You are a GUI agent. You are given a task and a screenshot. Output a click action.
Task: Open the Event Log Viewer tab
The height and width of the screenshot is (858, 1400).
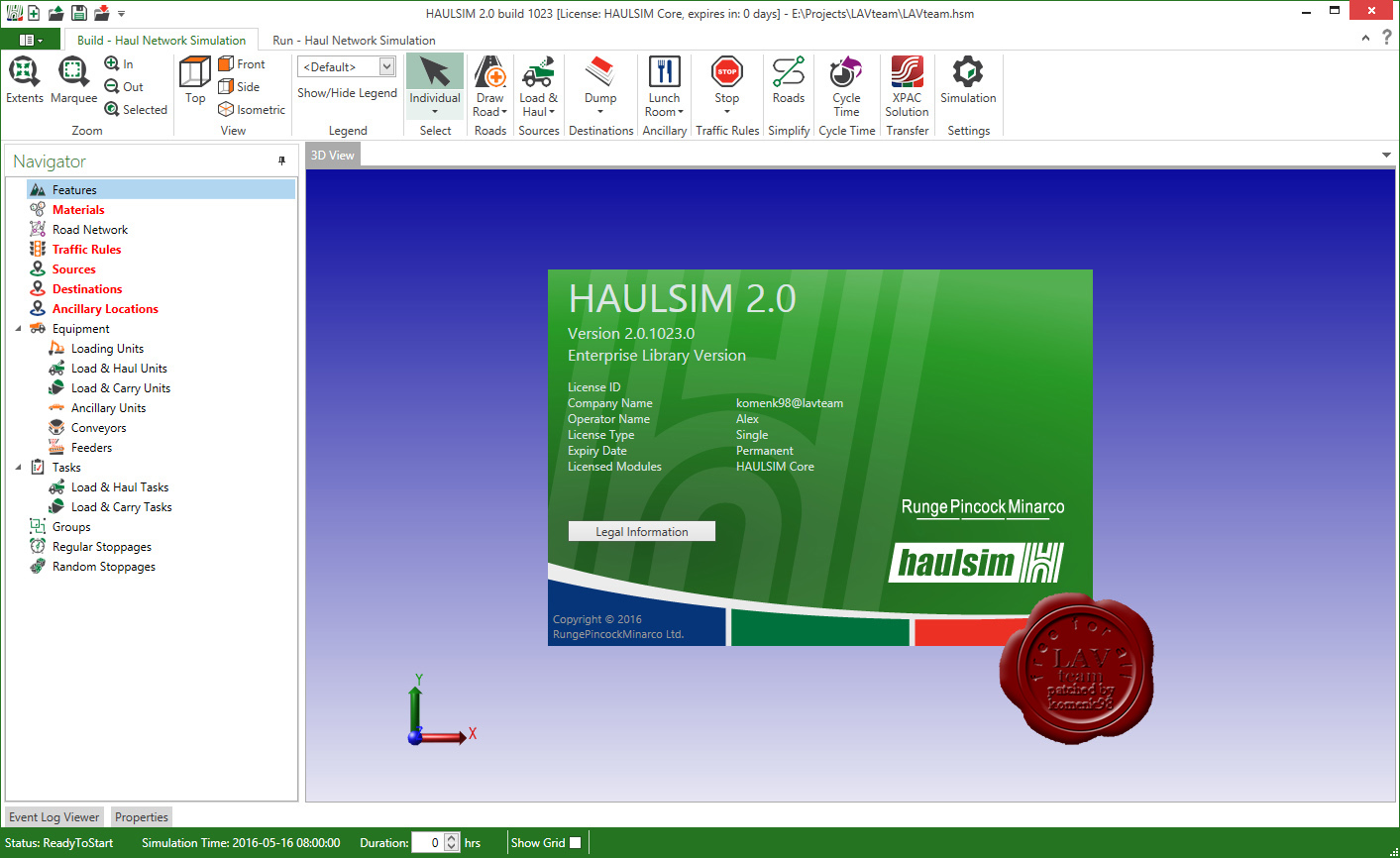pos(54,817)
